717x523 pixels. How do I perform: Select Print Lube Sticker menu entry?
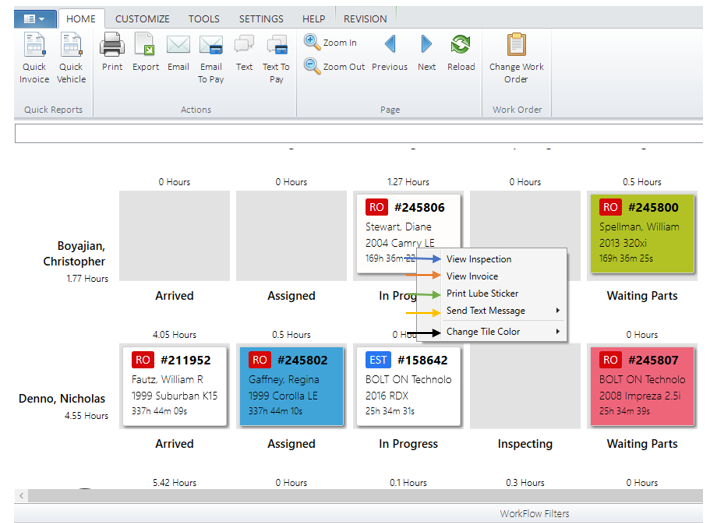(482, 294)
